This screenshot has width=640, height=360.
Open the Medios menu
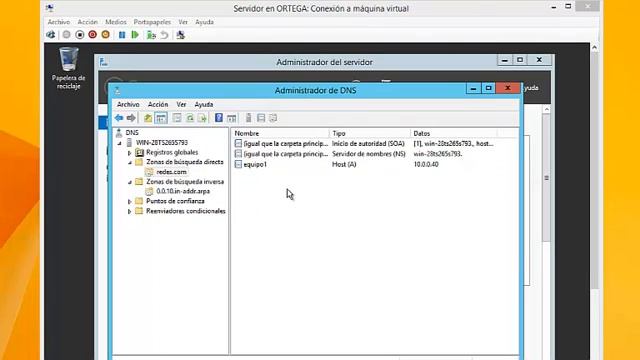116,22
